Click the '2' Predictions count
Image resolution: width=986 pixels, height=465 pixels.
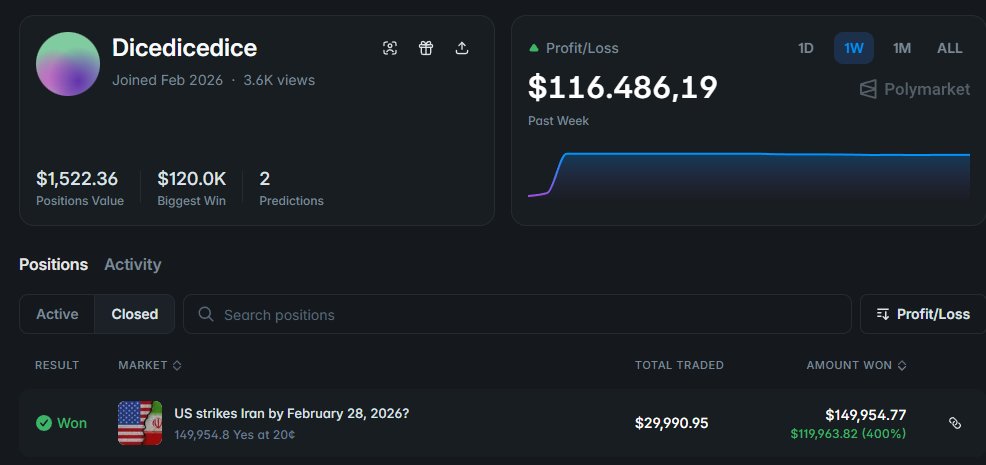[x=265, y=179]
